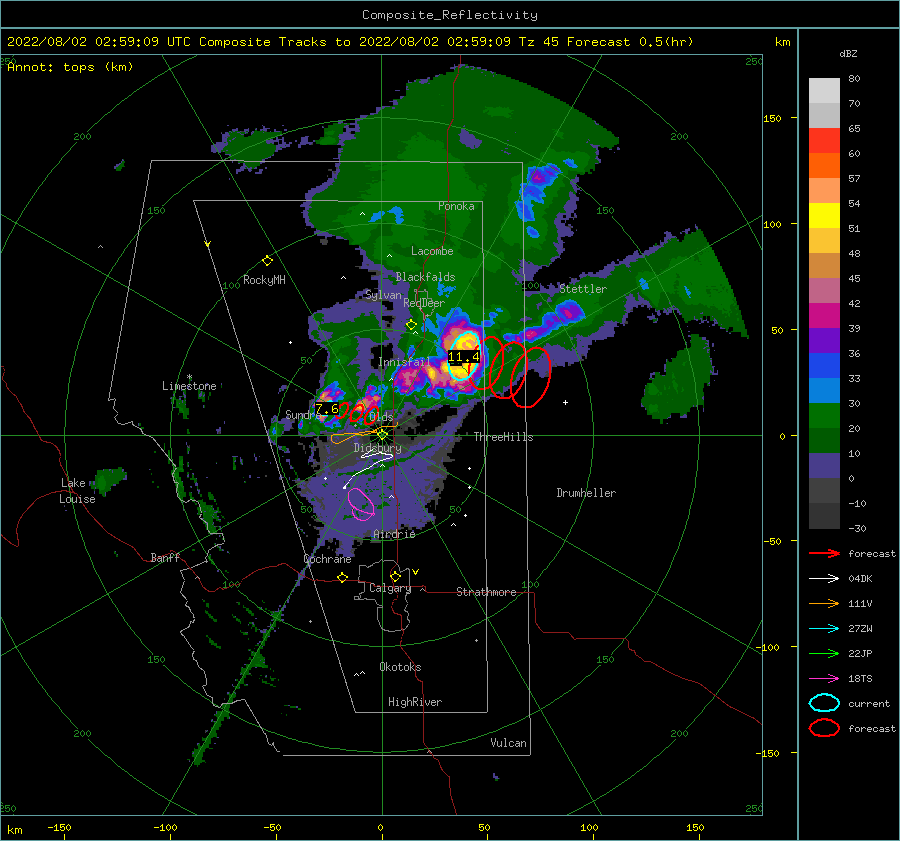Click the 7.6 storm top label
Screen dimensions: 900x841
click(x=327, y=409)
